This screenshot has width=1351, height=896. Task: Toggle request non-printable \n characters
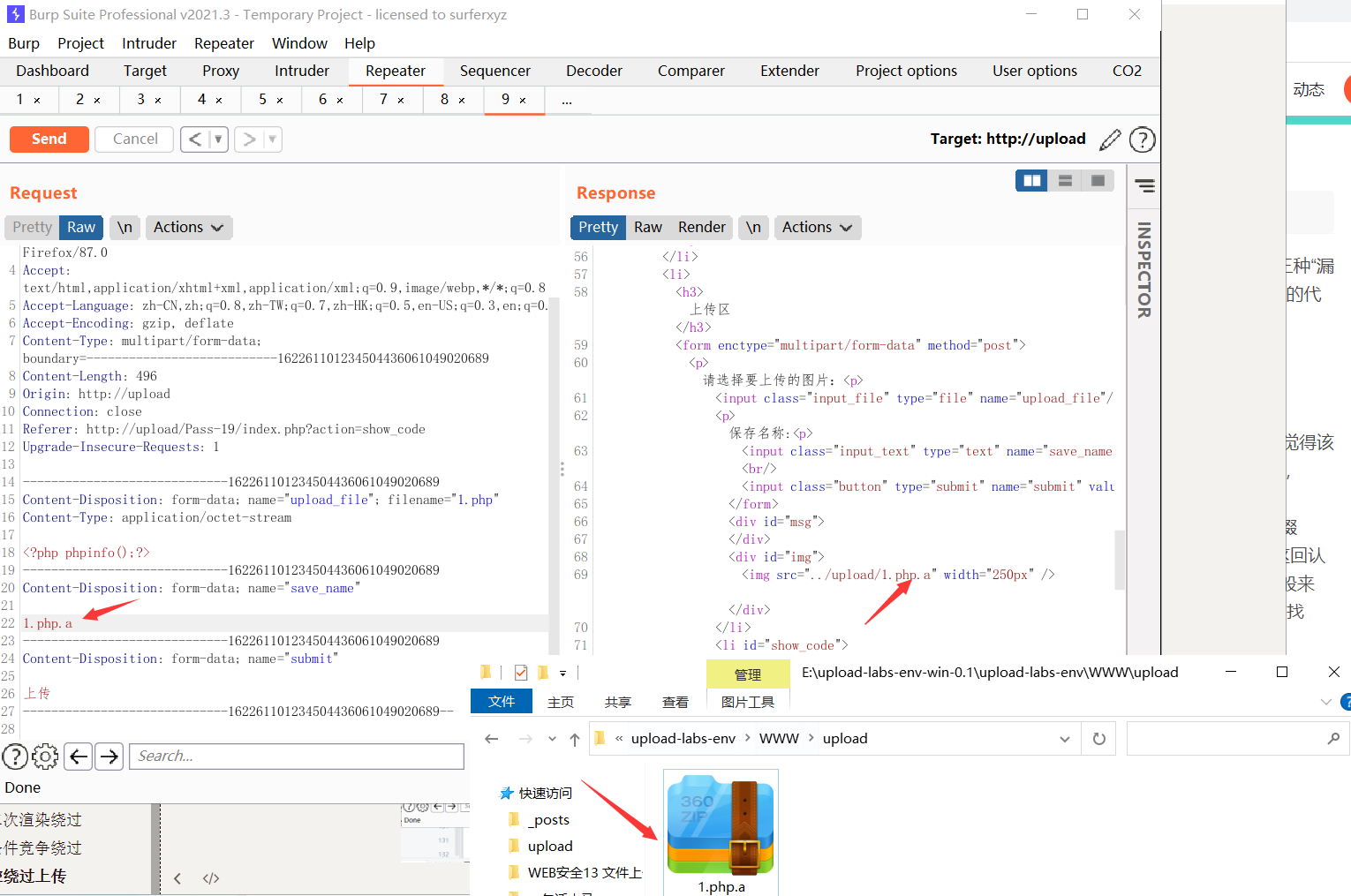[x=125, y=227]
